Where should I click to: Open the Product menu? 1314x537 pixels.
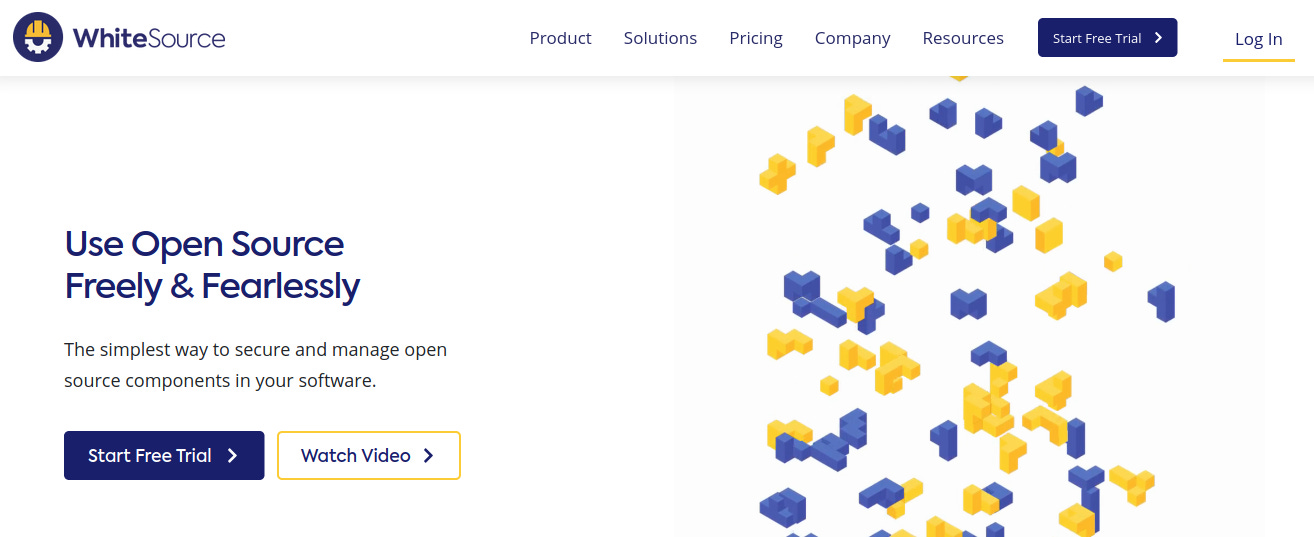click(x=560, y=38)
